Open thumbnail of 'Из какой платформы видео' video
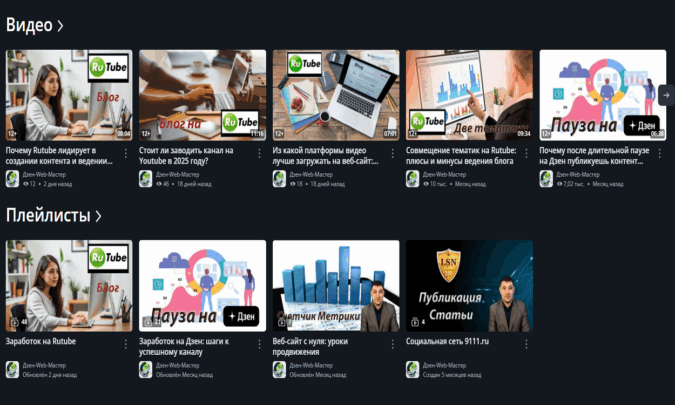The image size is (675, 405). 336,95
